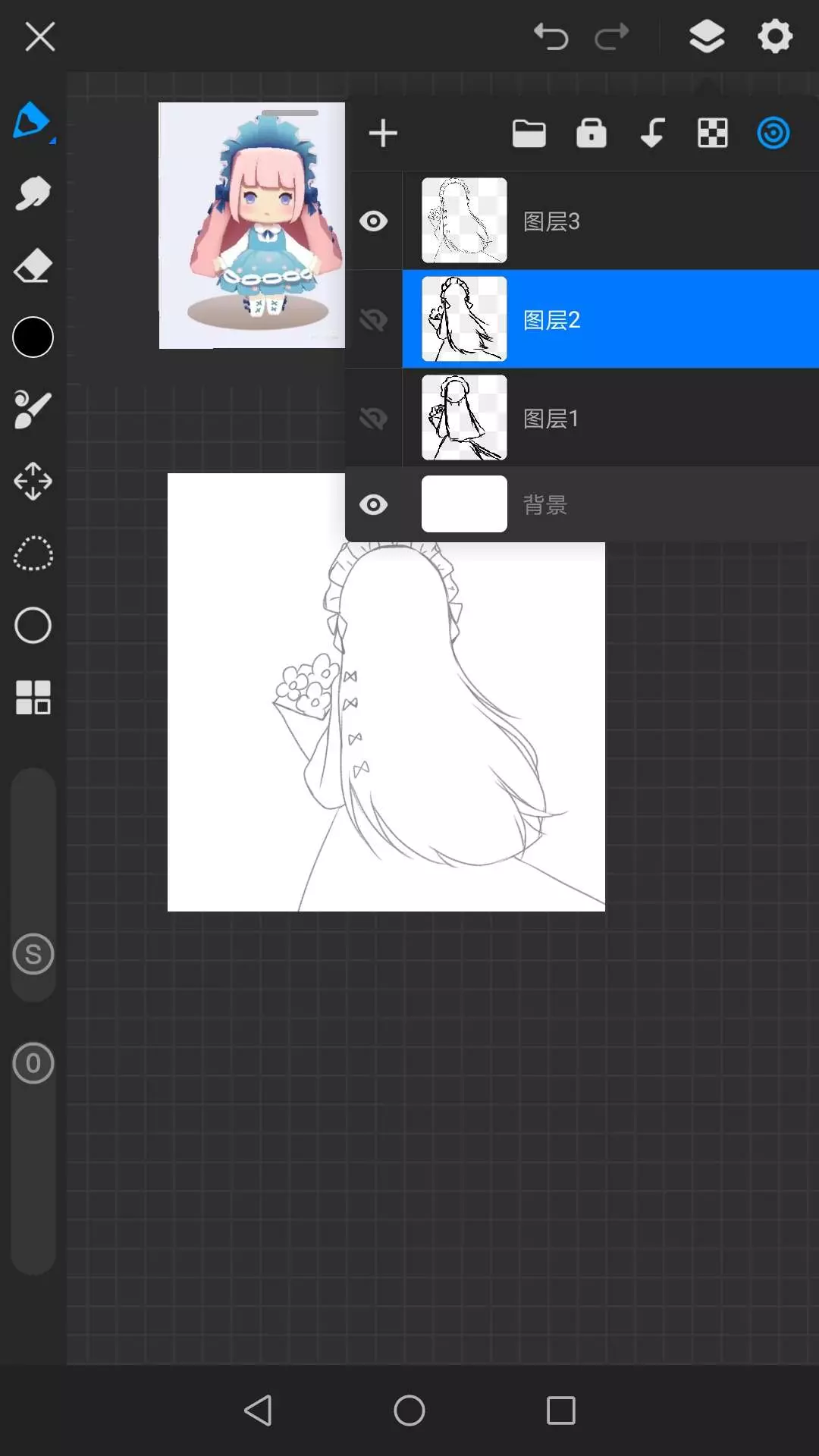Select the lasso selection tool

[33, 554]
